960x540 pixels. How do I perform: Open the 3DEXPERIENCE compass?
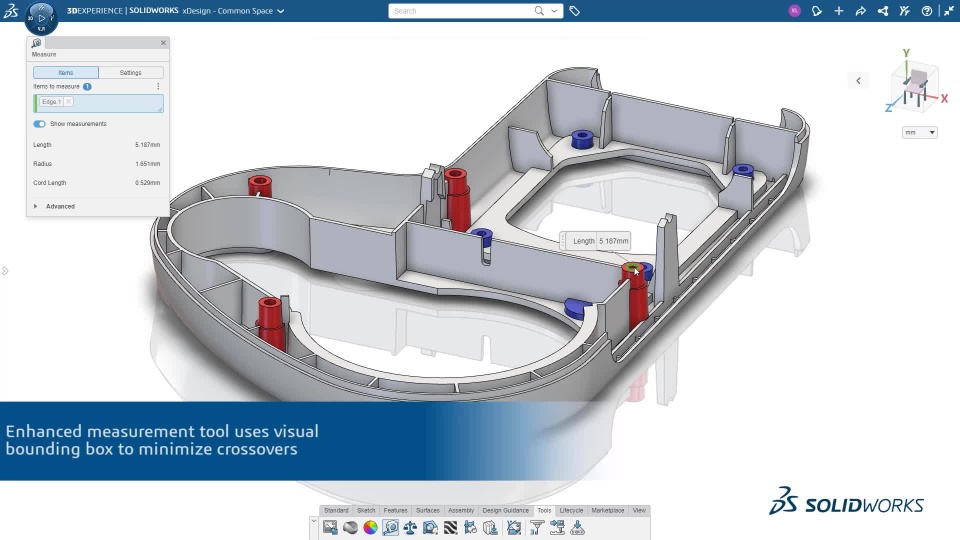point(41,18)
